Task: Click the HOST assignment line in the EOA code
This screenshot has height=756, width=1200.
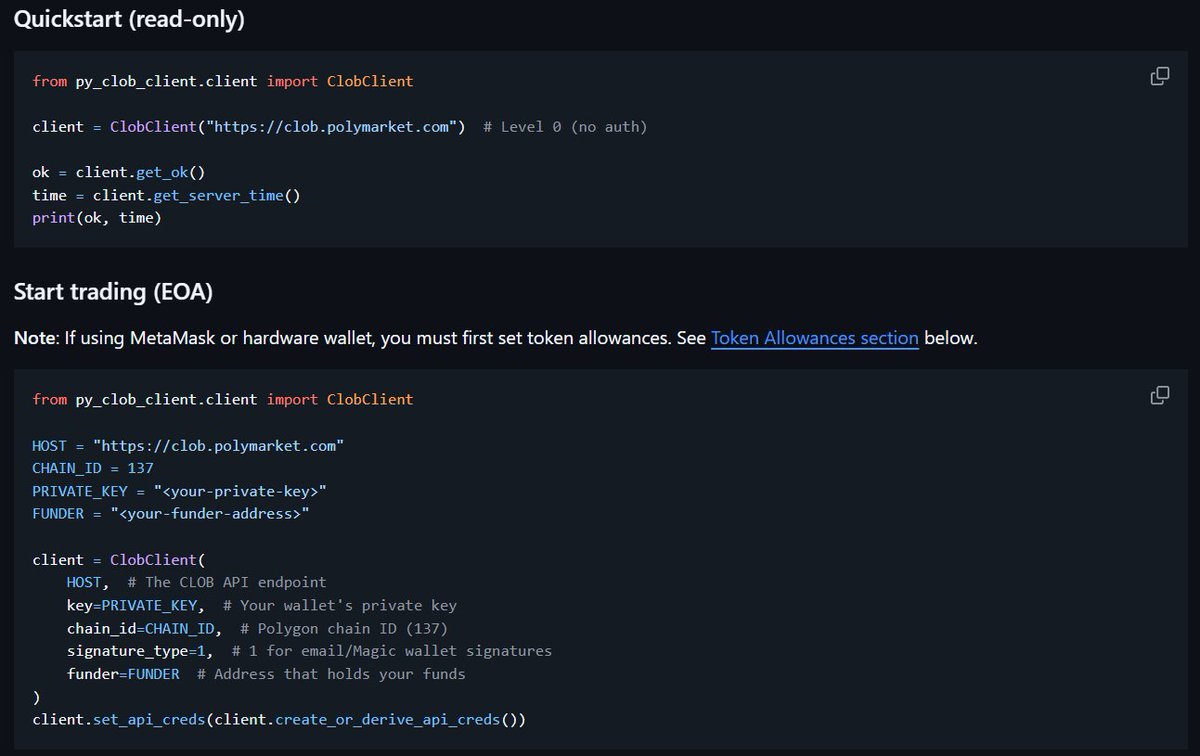Action: (188, 446)
